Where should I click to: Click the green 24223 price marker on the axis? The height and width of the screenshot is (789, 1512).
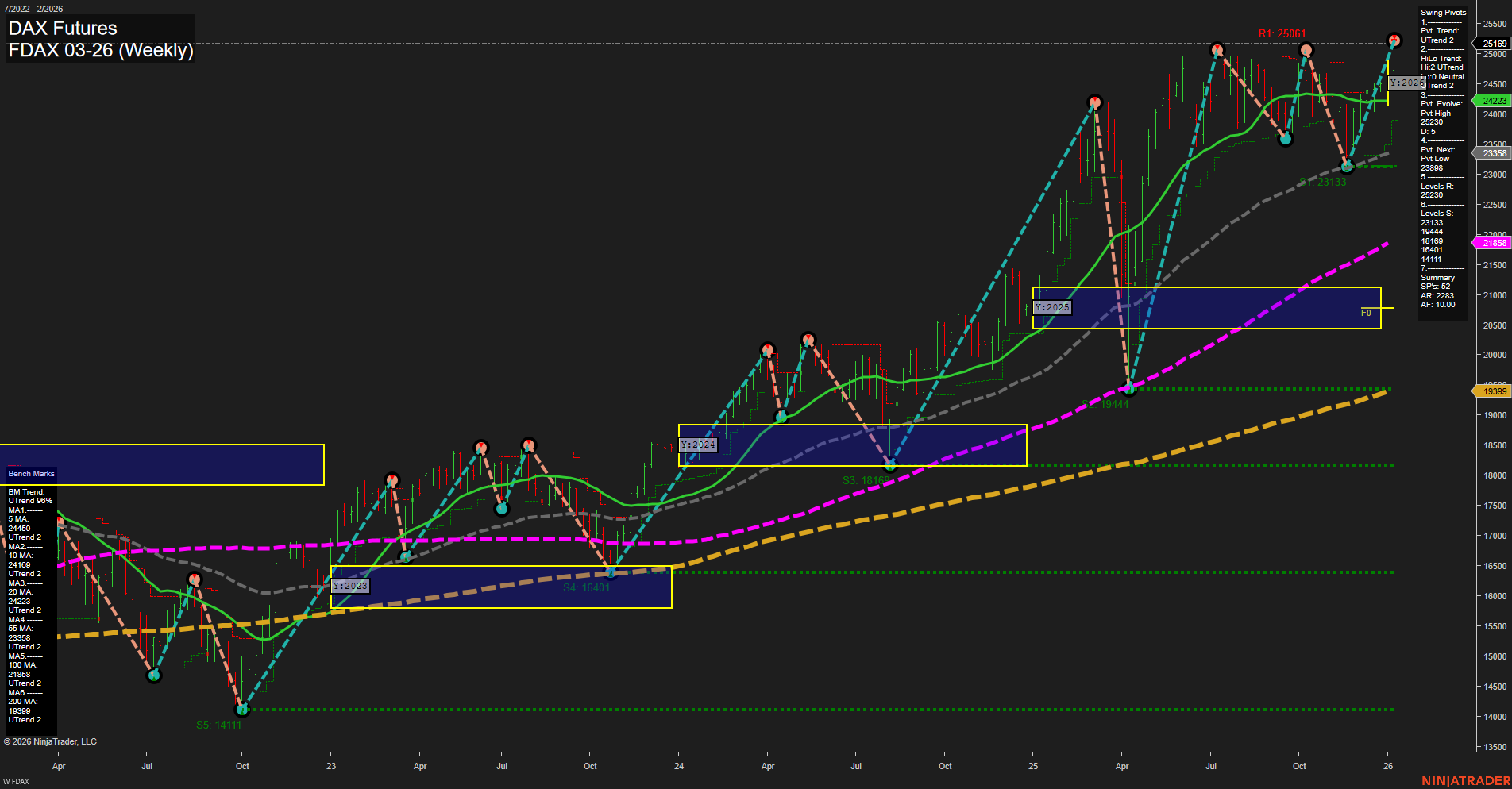tap(1491, 101)
